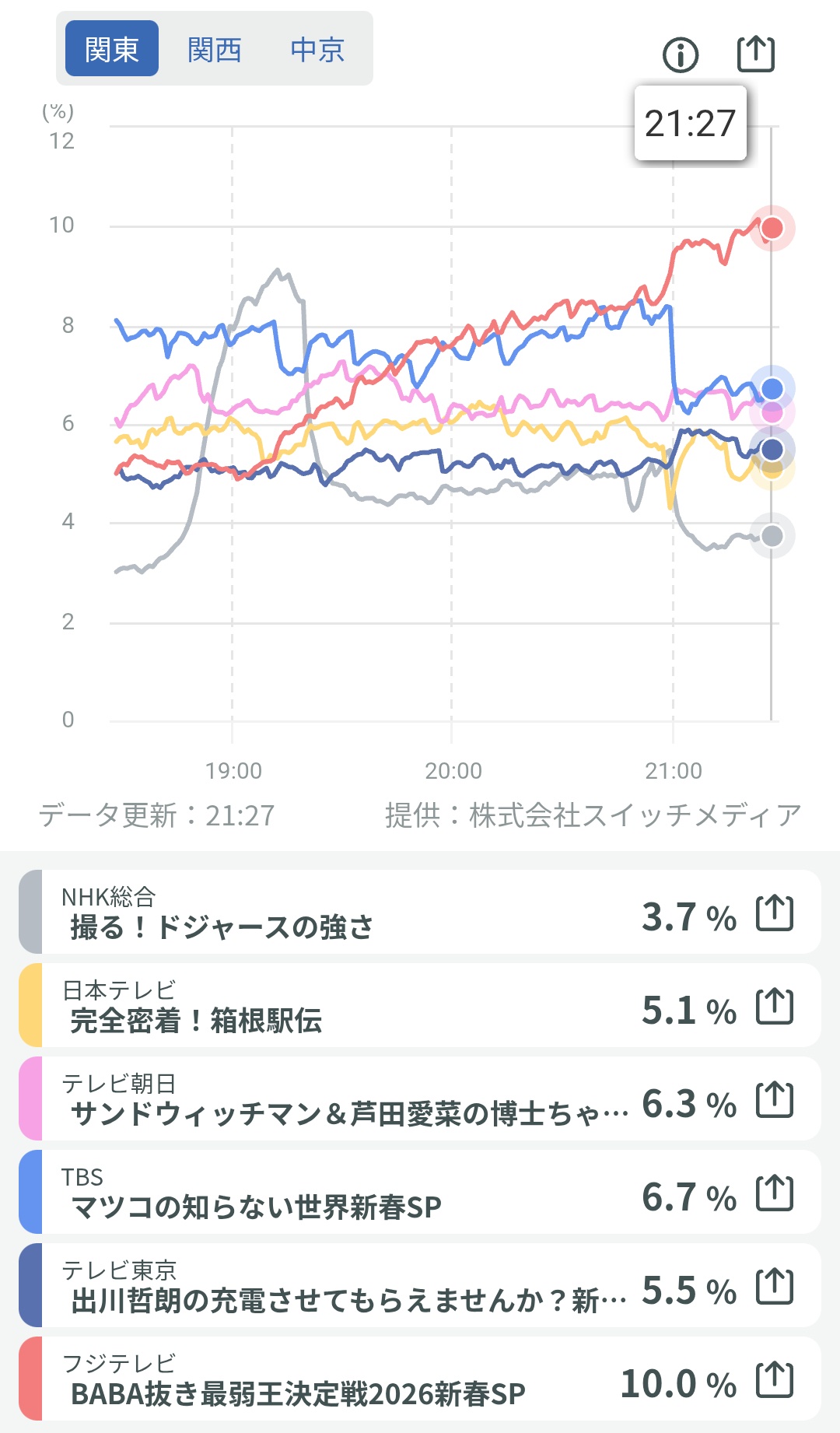This screenshot has height=1433, width=840.
Task: Open マツコの知らない世界新春SP program
Action: [256, 1207]
